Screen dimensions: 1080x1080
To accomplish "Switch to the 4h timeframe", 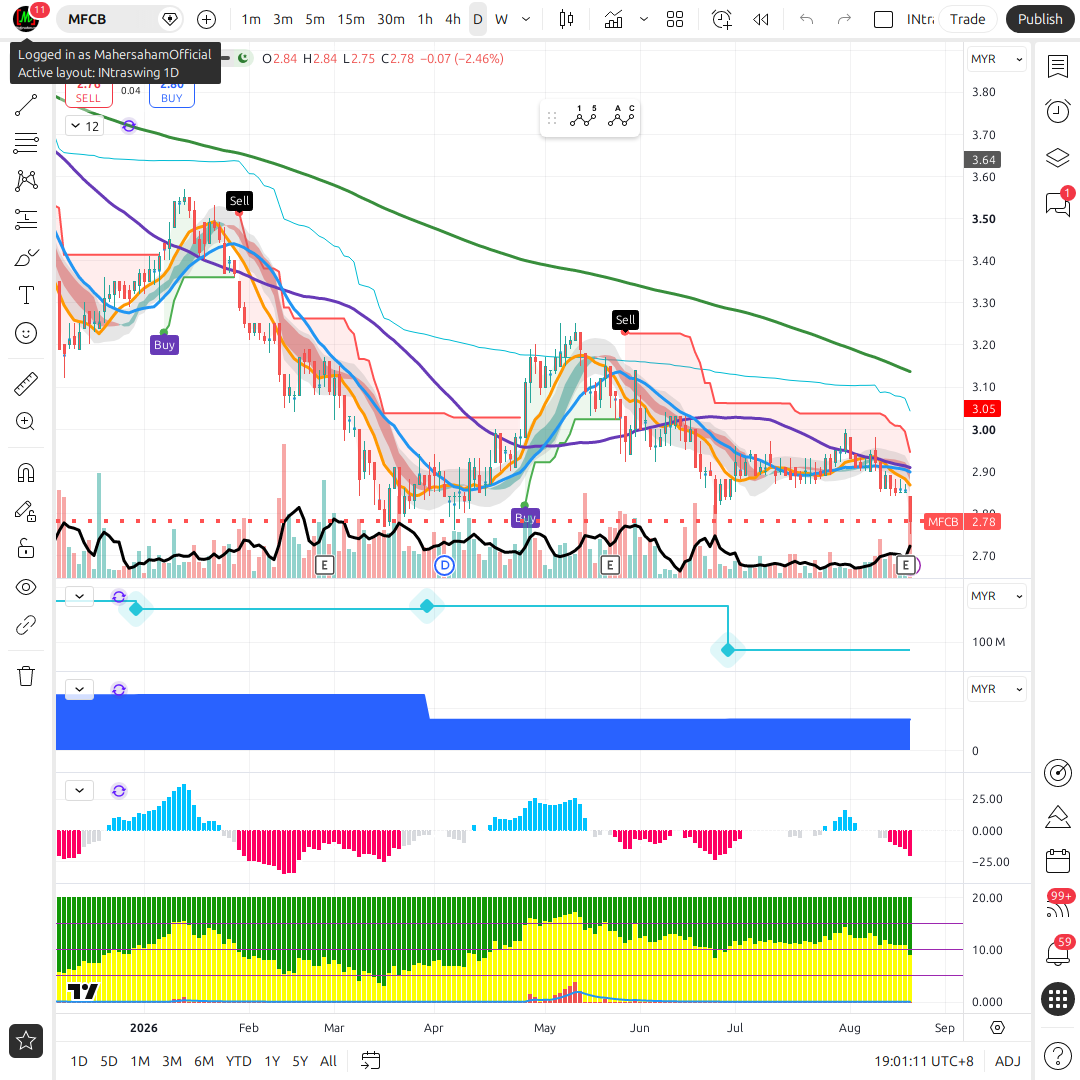I will point(453,19).
